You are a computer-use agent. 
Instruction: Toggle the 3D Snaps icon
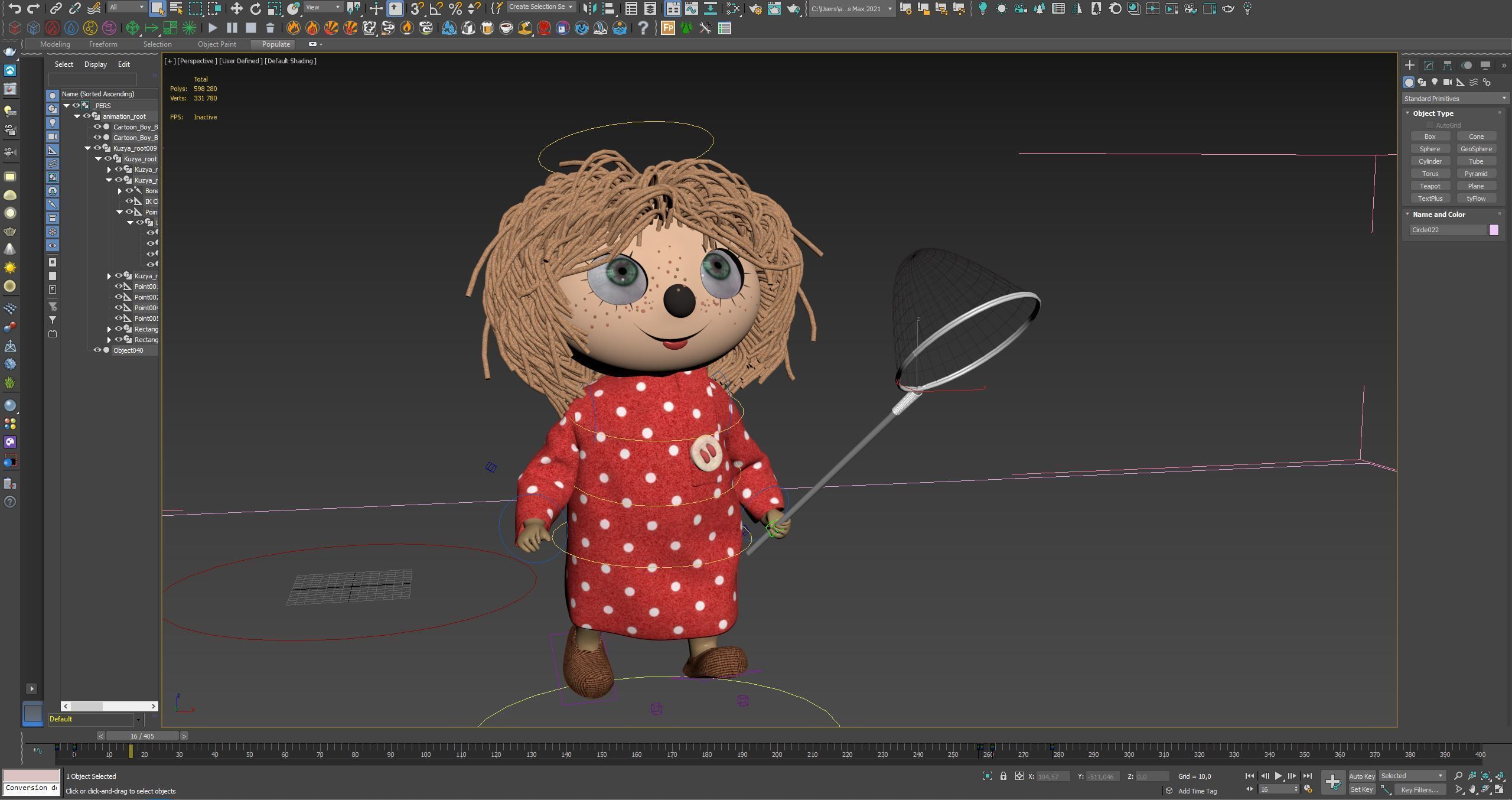[417, 8]
